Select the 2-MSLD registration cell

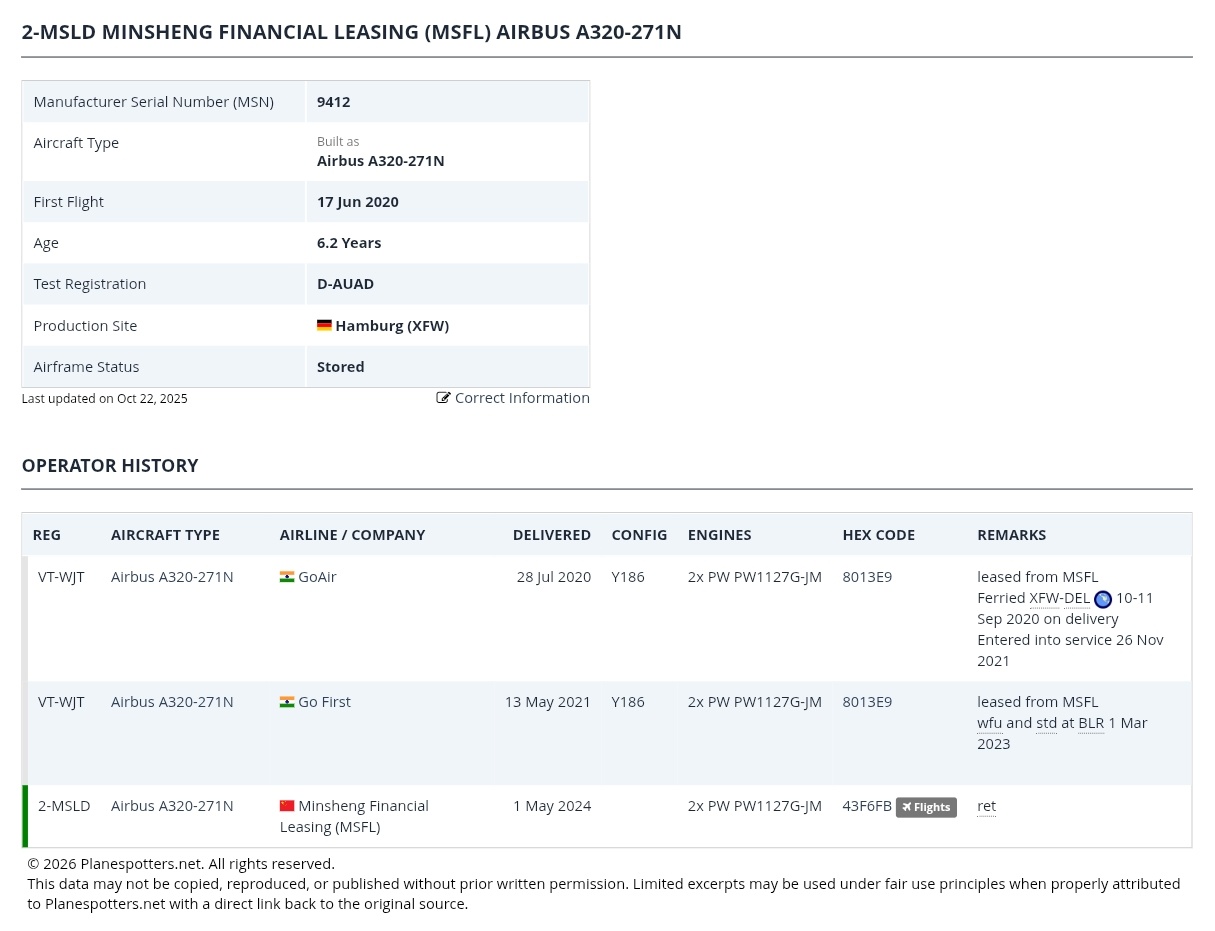64,806
